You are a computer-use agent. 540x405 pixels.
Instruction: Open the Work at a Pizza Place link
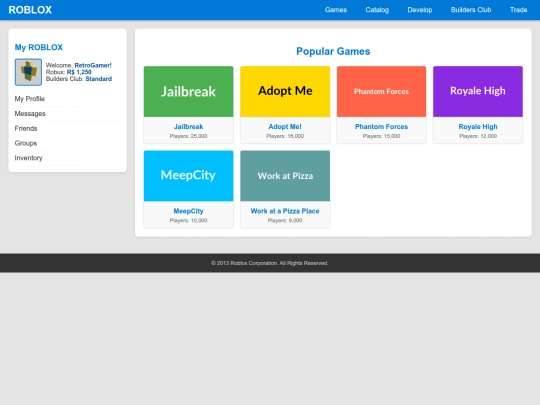285,211
